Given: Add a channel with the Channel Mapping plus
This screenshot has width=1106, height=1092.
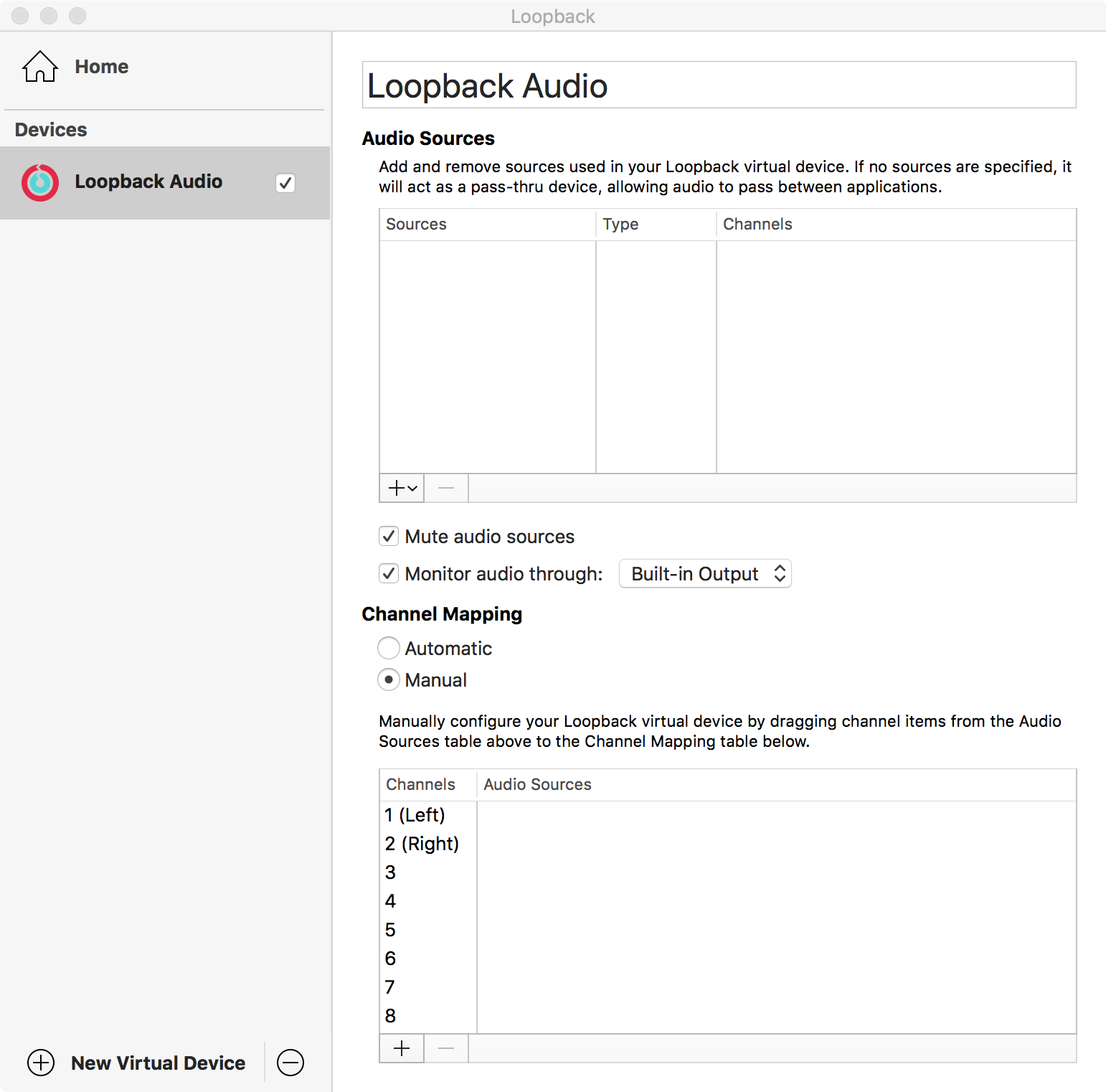Looking at the screenshot, I should click(402, 1048).
